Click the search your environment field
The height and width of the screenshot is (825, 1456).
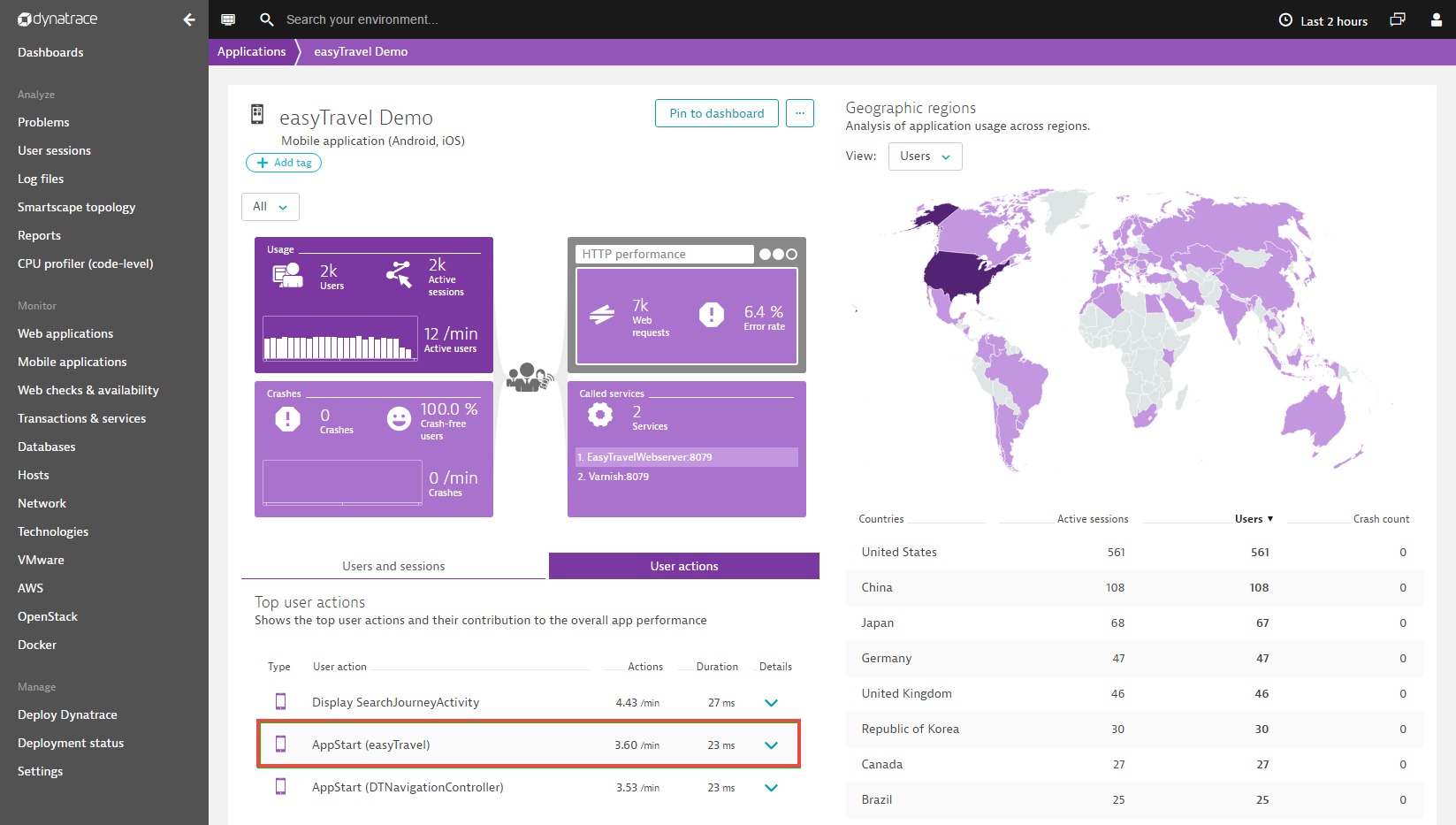coord(362,19)
